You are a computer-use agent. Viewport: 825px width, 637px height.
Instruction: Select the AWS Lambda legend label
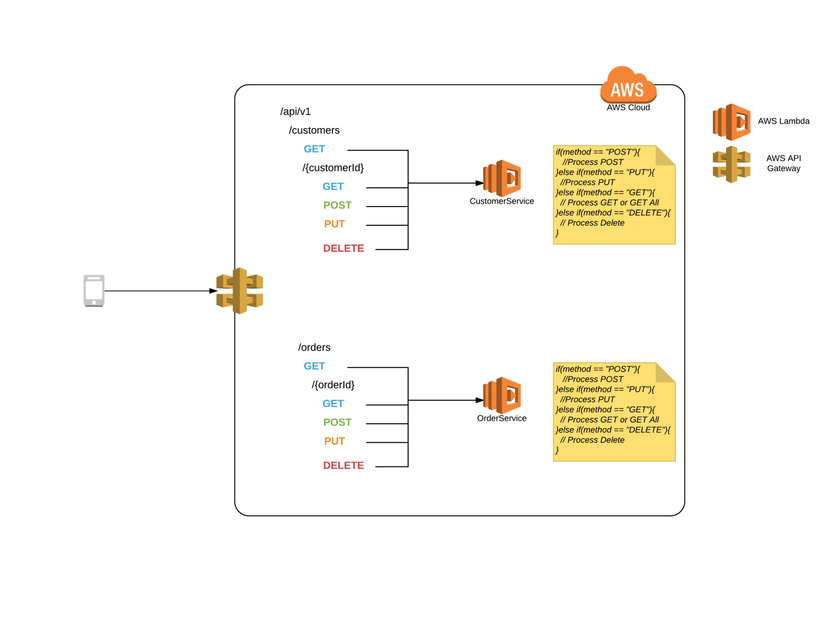pyautogui.click(x=783, y=121)
